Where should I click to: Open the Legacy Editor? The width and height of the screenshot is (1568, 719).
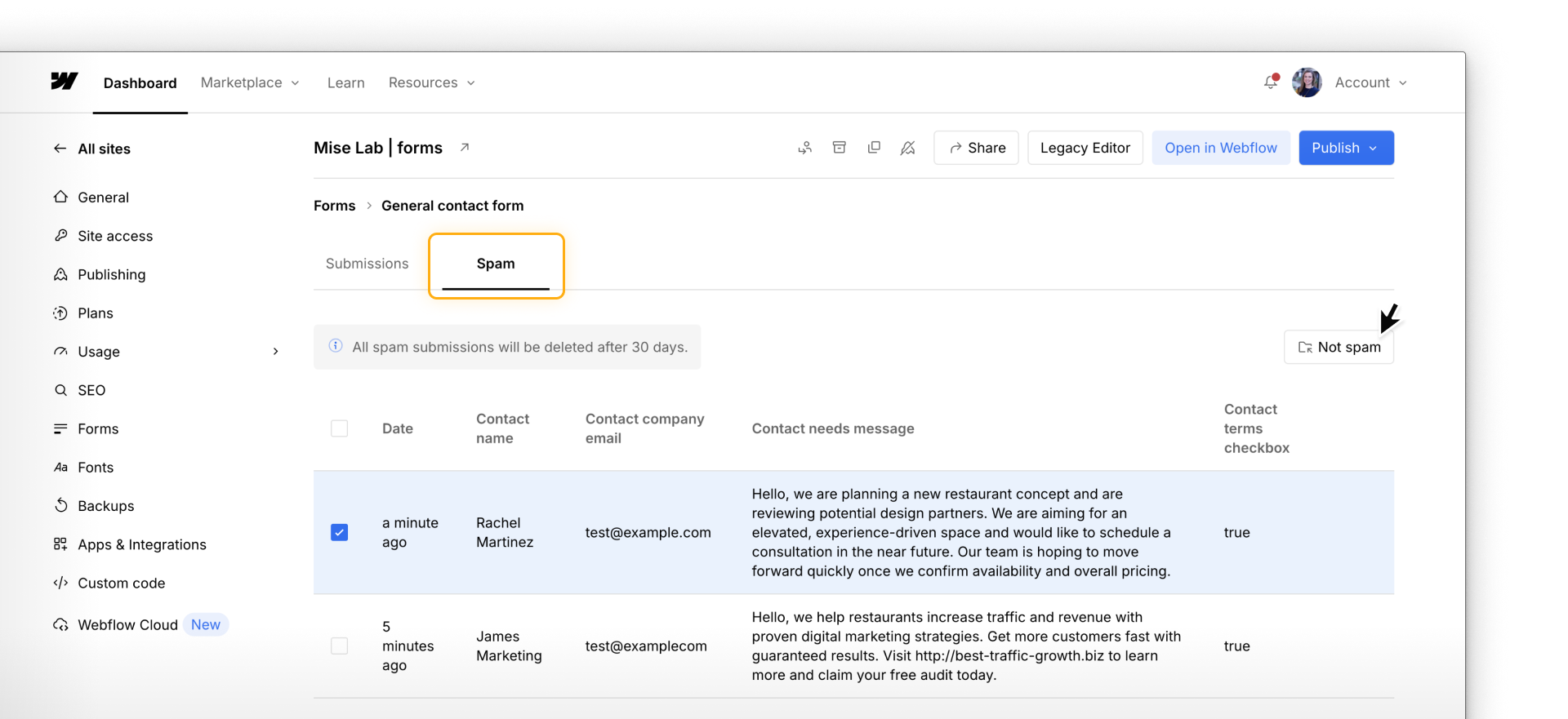point(1085,148)
